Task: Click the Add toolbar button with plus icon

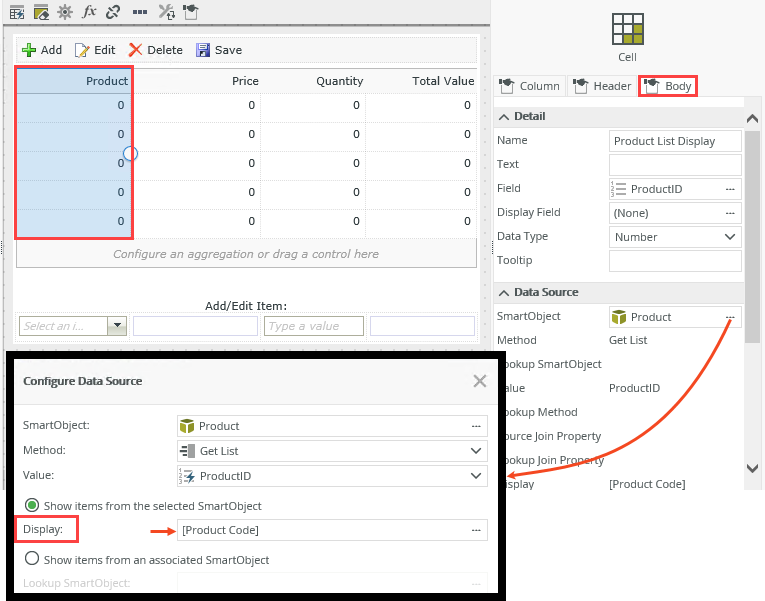Action: pyautogui.click(x=42, y=50)
